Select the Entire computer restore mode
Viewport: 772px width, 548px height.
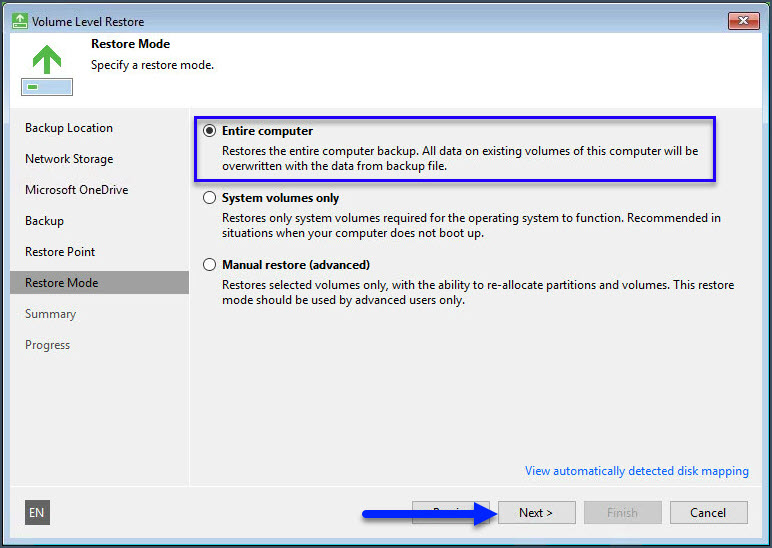[x=209, y=131]
